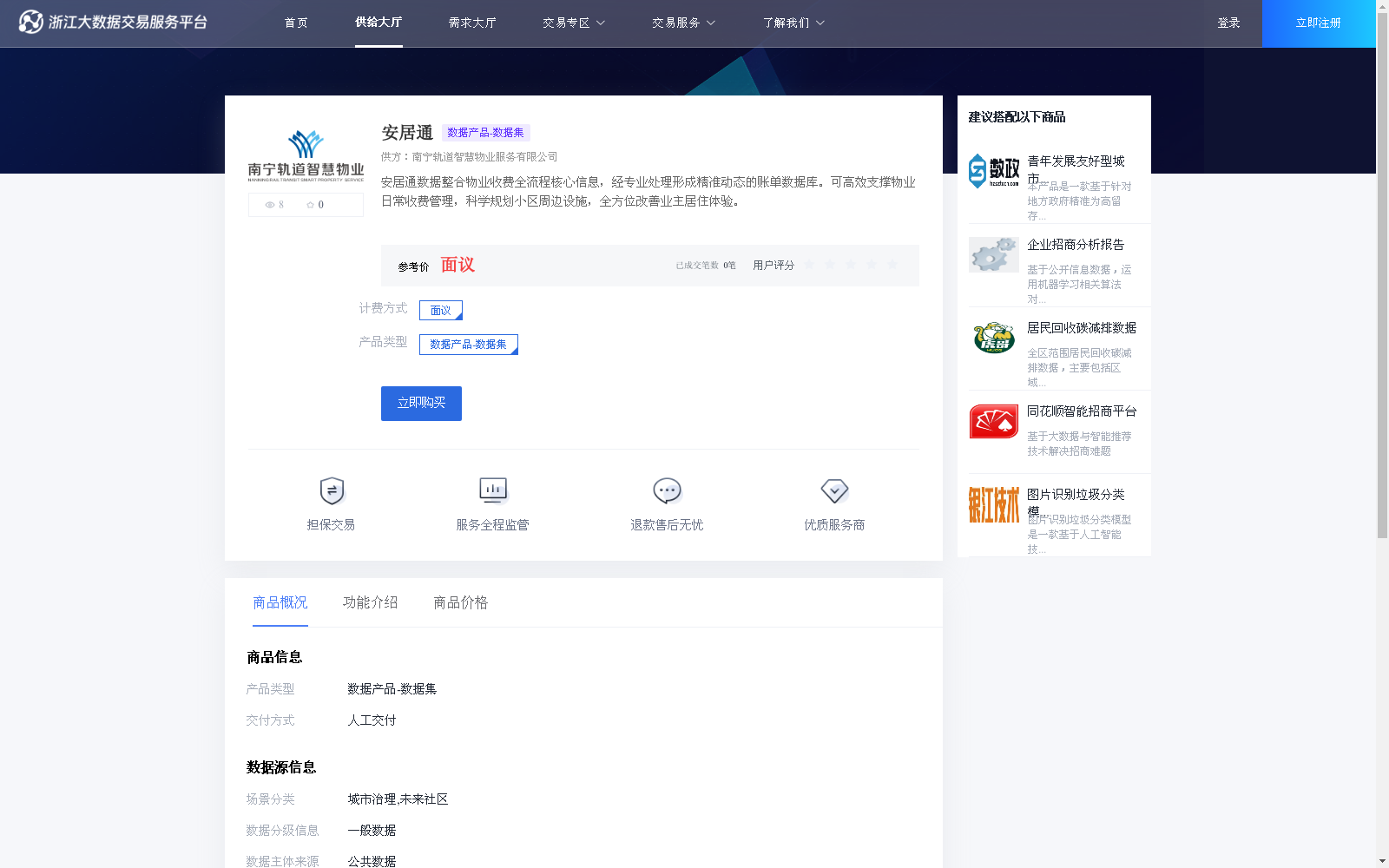Screen dimensions: 1389x868
Task: Open the 银江技术 logo thumbnail
Action: [x=994, y=504]
